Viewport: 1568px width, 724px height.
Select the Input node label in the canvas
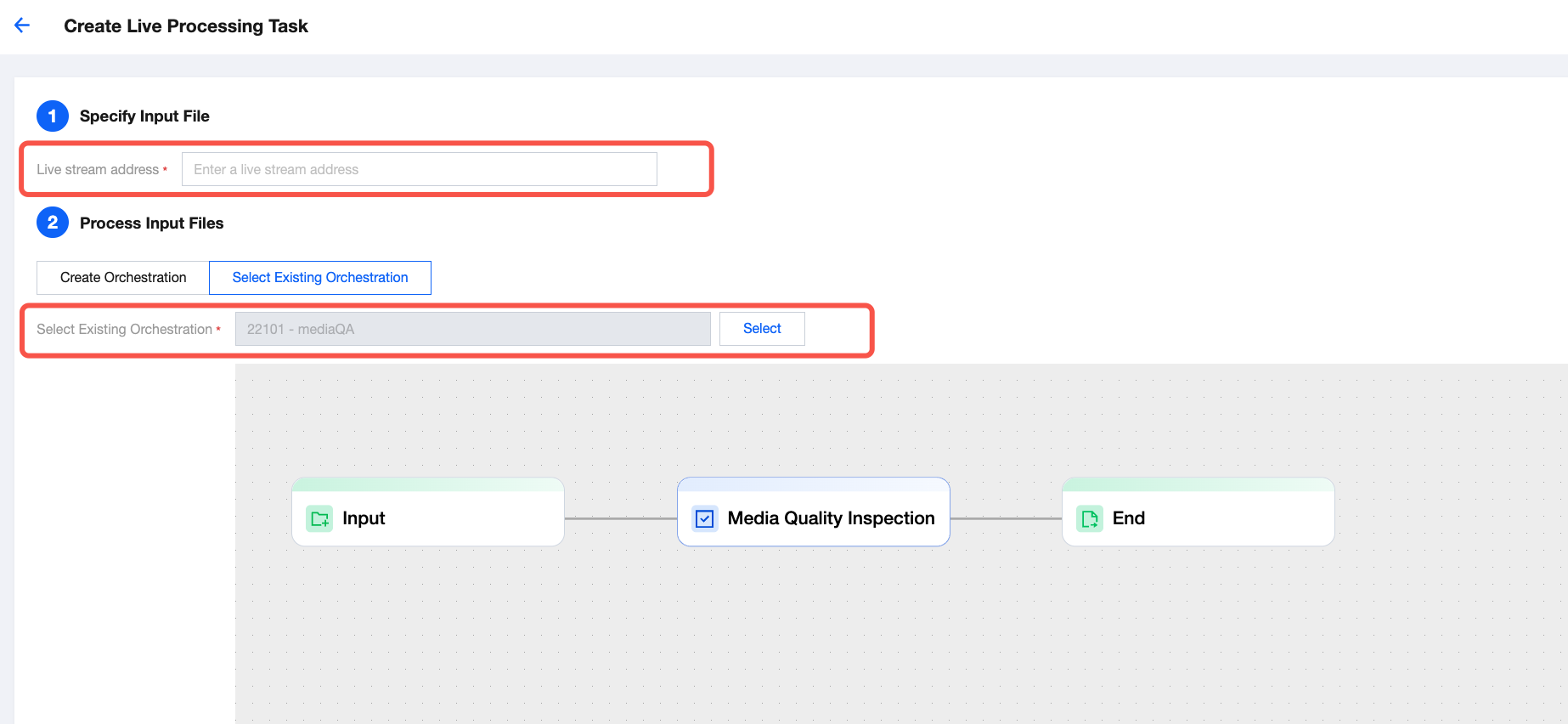coord(364,518)
